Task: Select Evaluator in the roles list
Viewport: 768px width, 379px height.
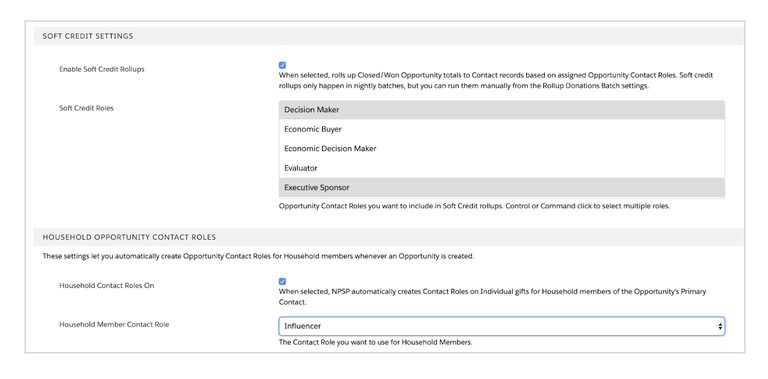Action: [x=502, y=168]
